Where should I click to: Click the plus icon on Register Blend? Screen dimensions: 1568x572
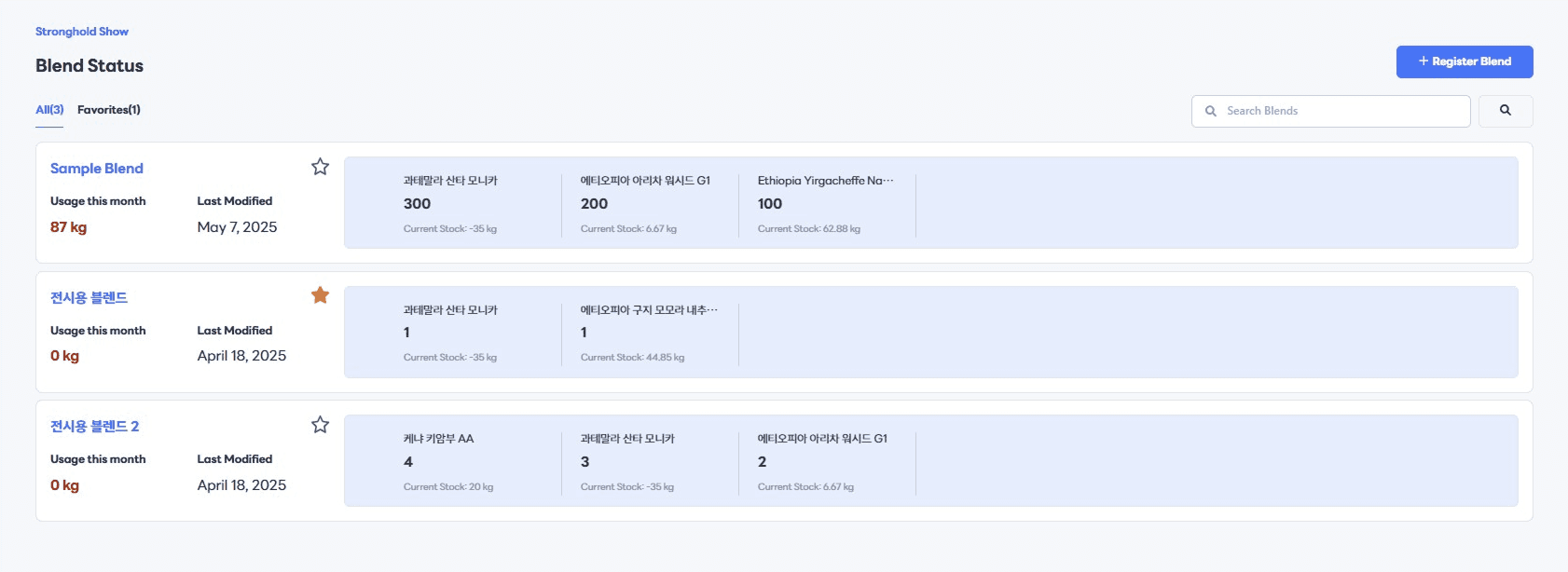pos(1424,61)
